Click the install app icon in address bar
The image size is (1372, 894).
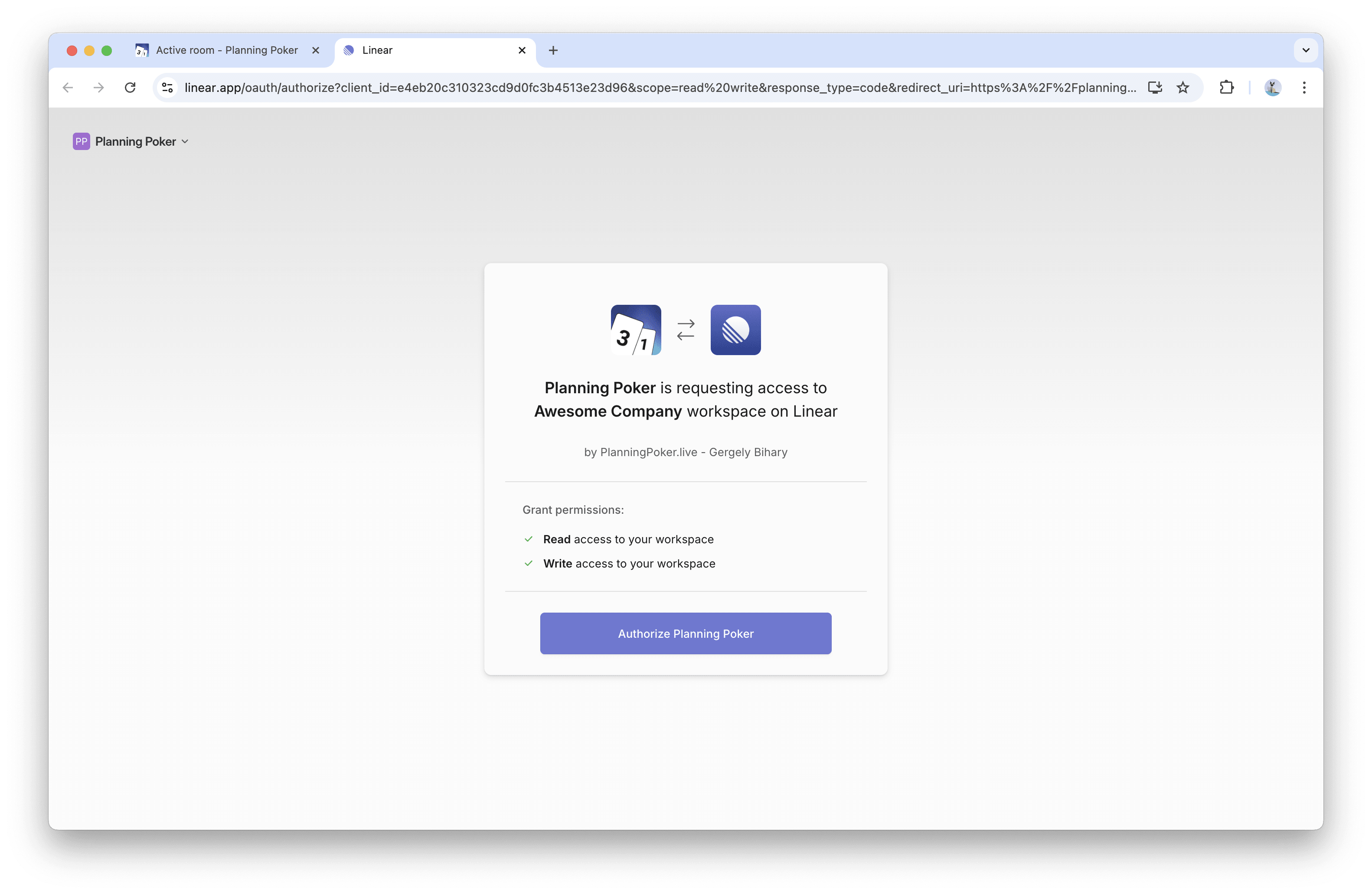(1155, 87)
